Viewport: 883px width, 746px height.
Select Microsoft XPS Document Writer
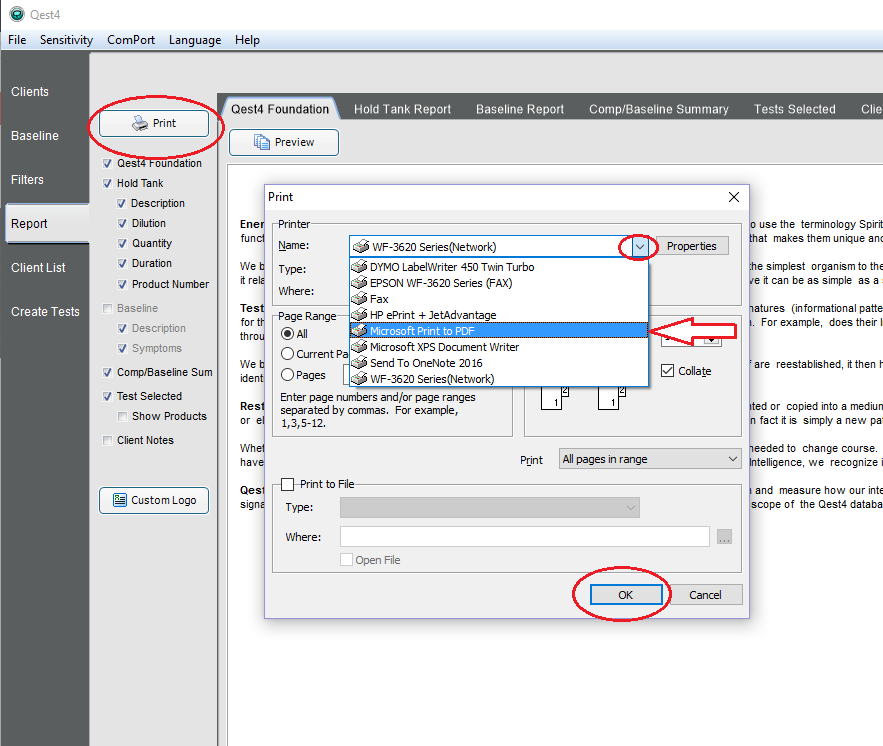(499, 347)
